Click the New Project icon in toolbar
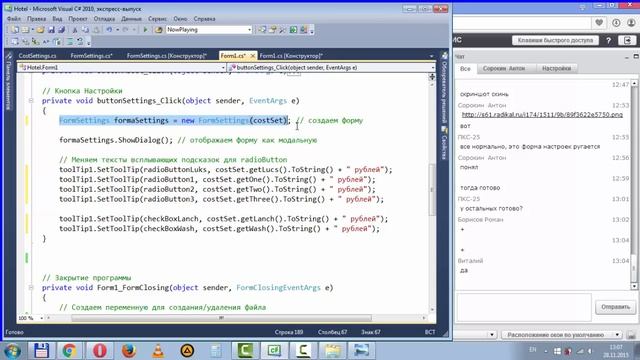This screenshot has height=360, width=640. (x=15, y=30)
